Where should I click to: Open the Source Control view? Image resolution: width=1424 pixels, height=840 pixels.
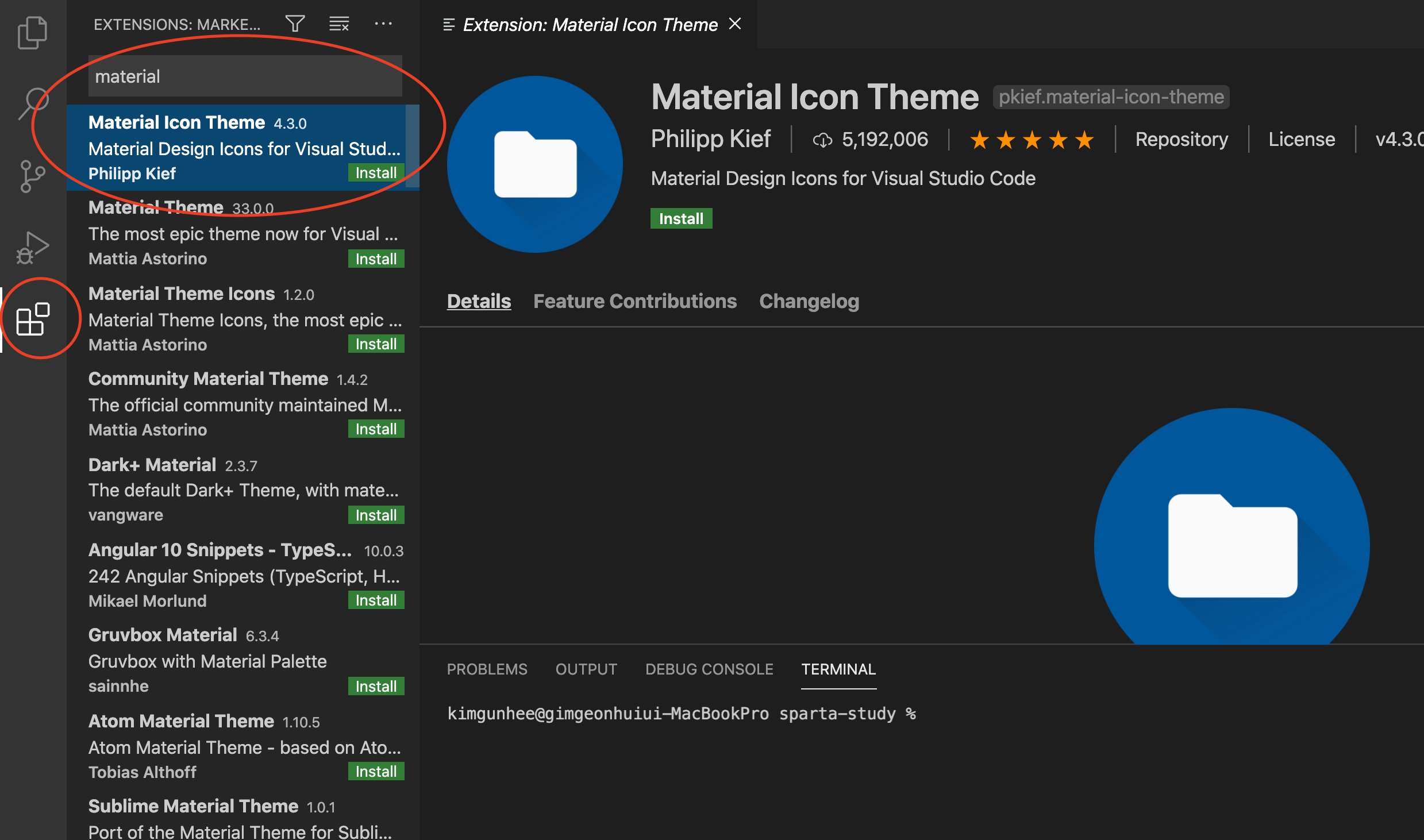33,175
